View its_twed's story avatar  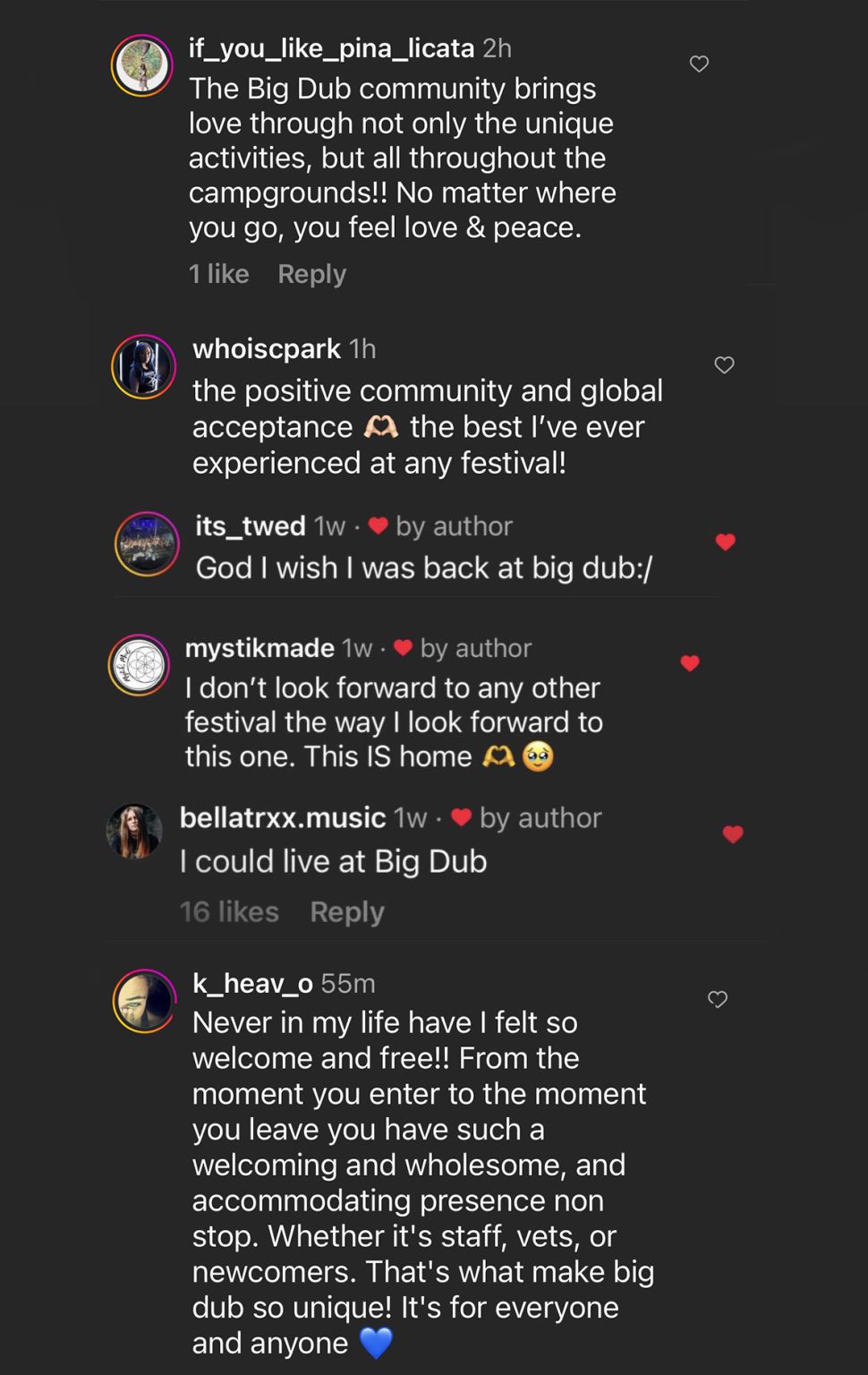tap(148, 543)
